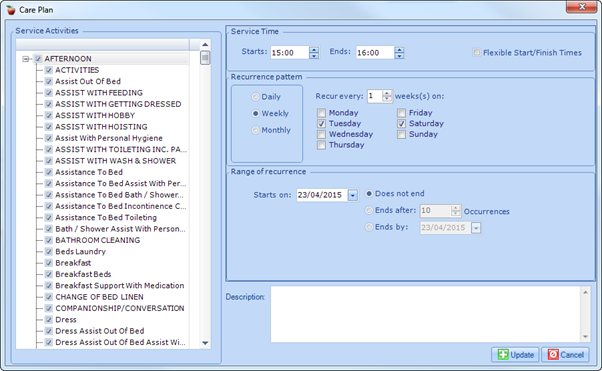The width and height of the screenshot is (602, 371).
Task: Click the Recur every weeks field
Action: point(375,96)
